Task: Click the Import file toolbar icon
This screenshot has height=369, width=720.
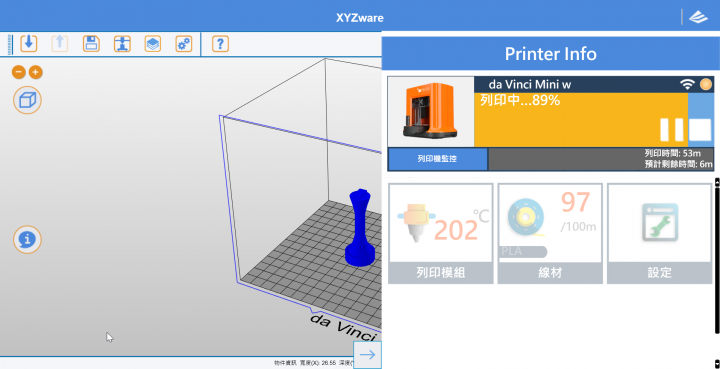Action: (29, 44)
